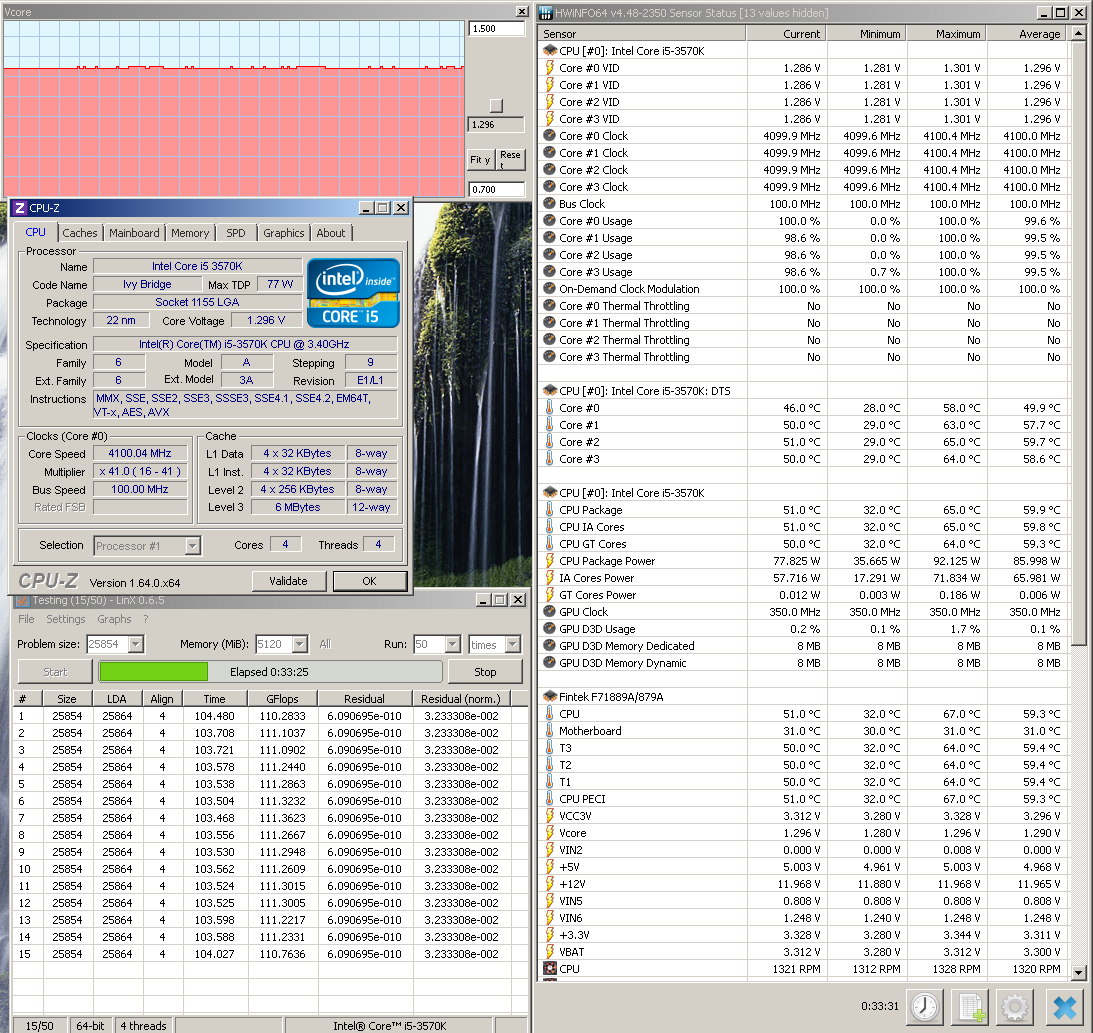Click bolt icon for VBAT sensor
The width and height of the screenshot is (1093, 1033).
pos(550,952)
